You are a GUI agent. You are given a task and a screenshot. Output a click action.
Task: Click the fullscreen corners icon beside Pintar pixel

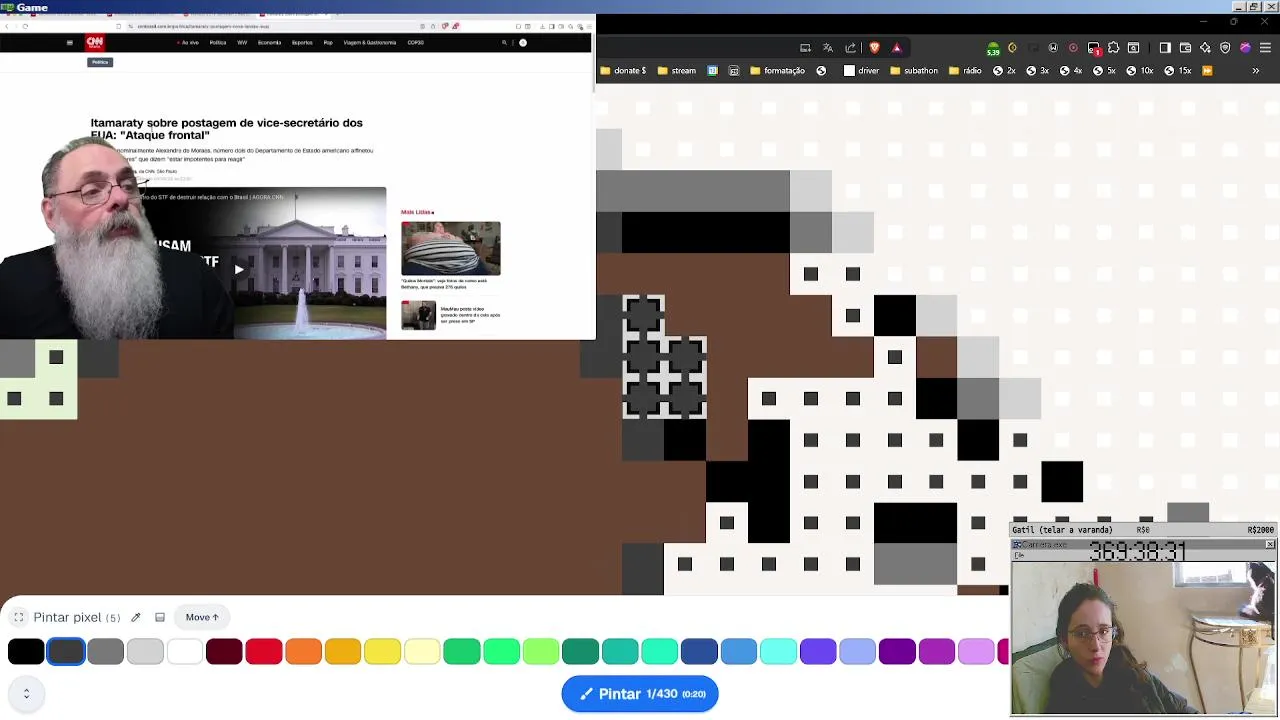(x=19, y=617)
